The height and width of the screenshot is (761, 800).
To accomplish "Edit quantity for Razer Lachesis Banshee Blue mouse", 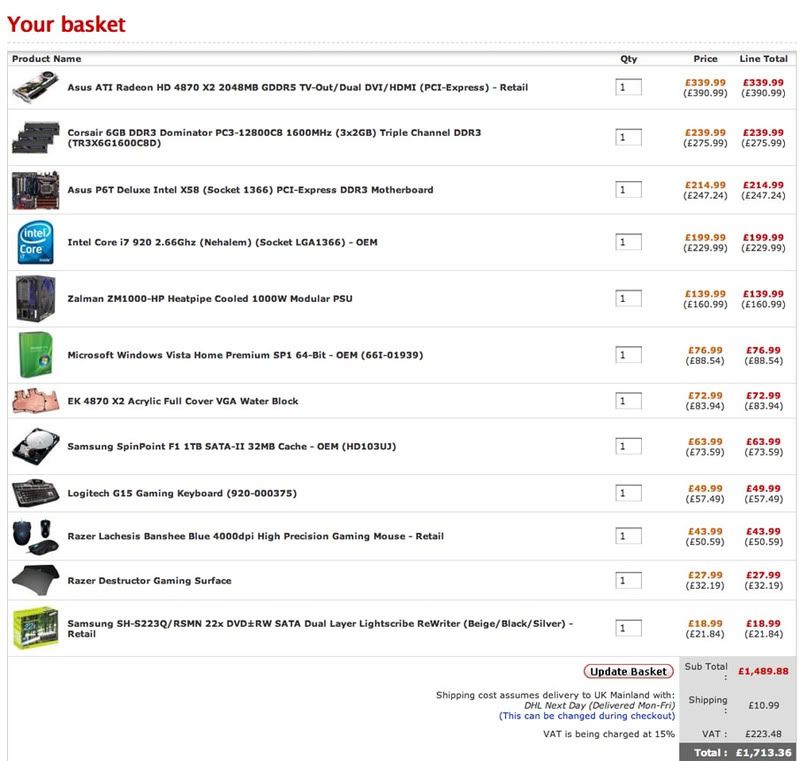I will (629, 536).
